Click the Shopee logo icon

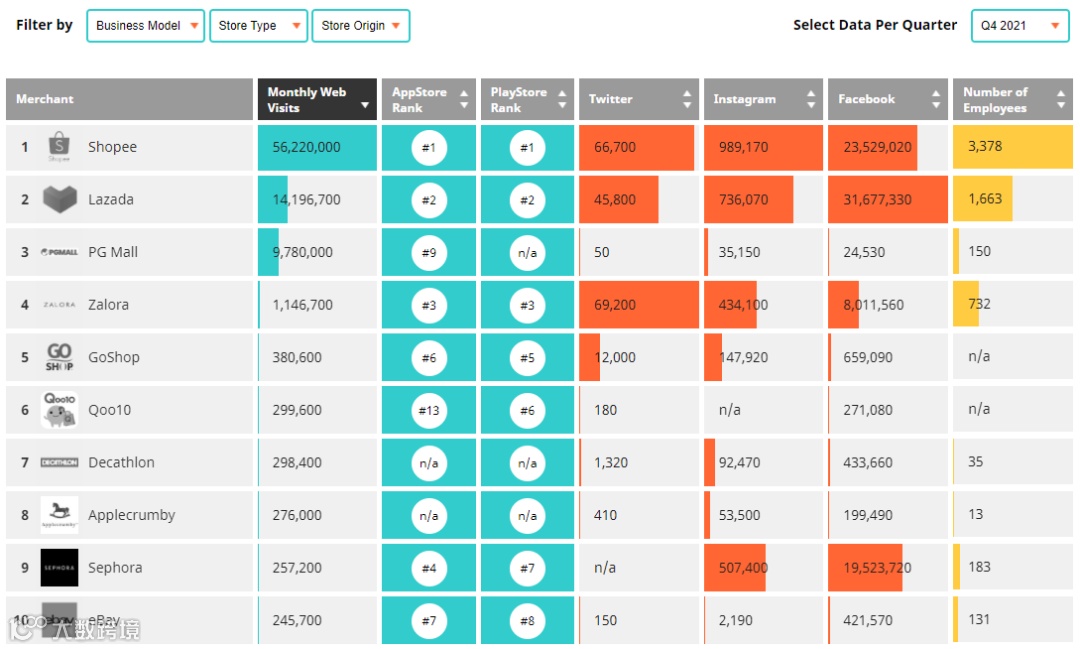(59, 147)
